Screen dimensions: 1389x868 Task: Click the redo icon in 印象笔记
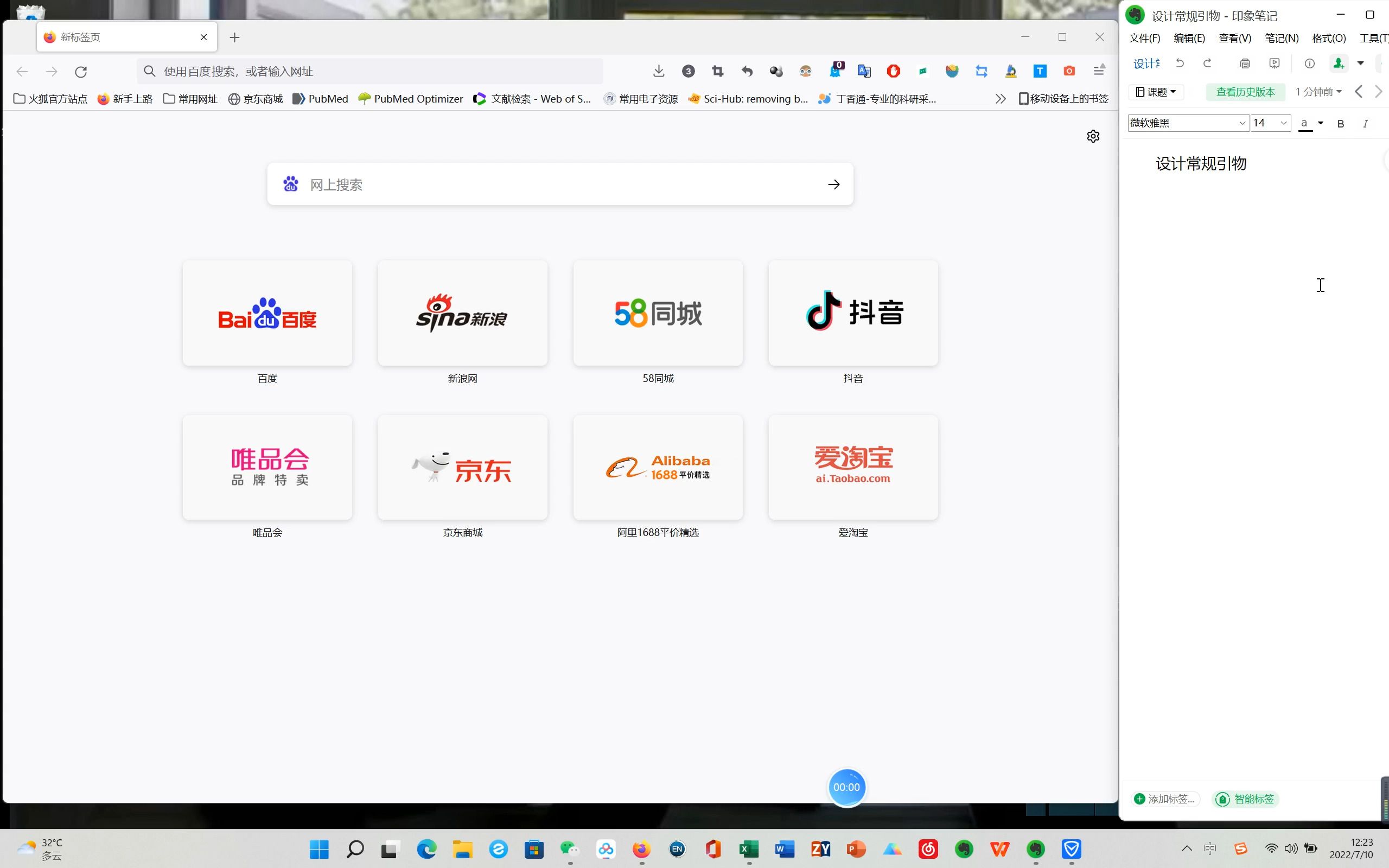coord(1207,63)
